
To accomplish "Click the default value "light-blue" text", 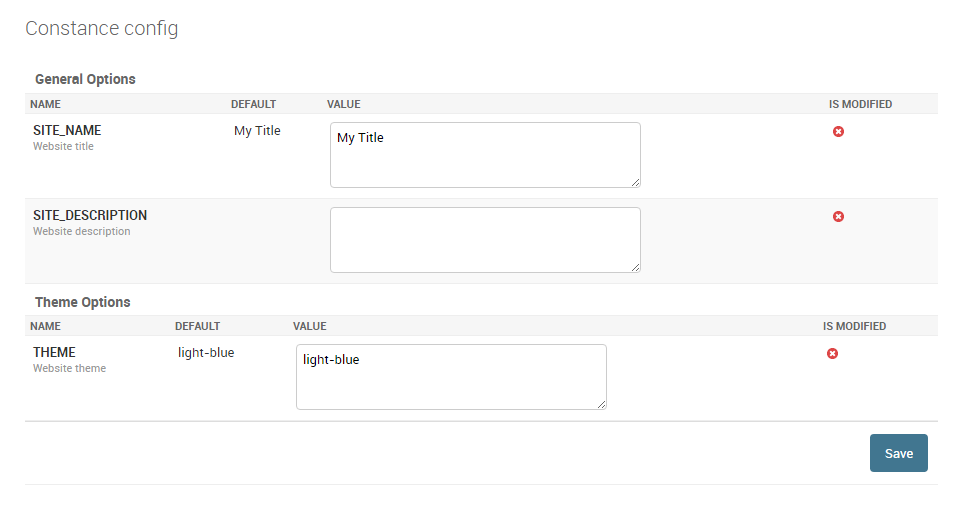I will (206, 353).
